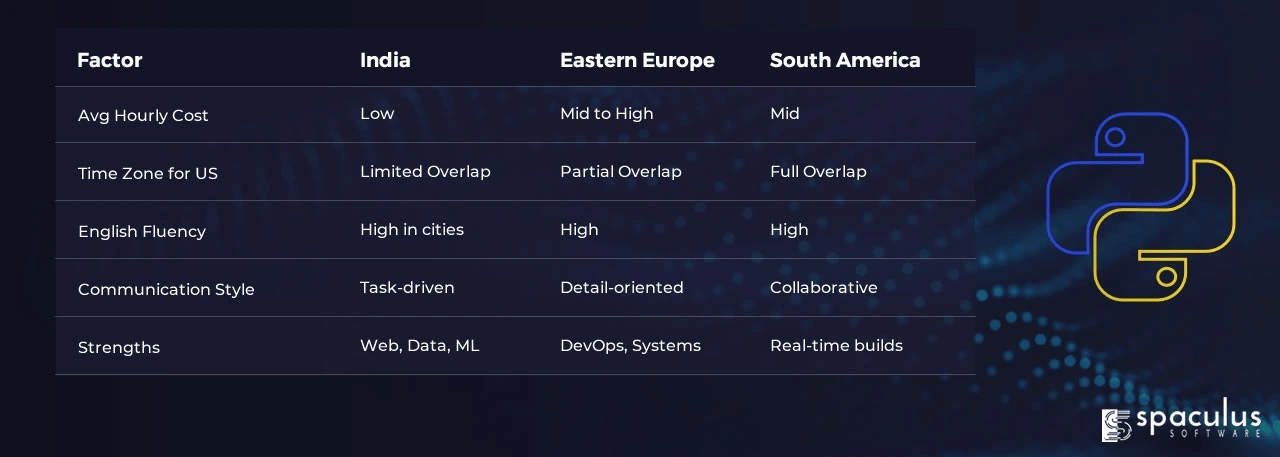
Task: Click the Limited Overlap cell
Action: point(425,171)
